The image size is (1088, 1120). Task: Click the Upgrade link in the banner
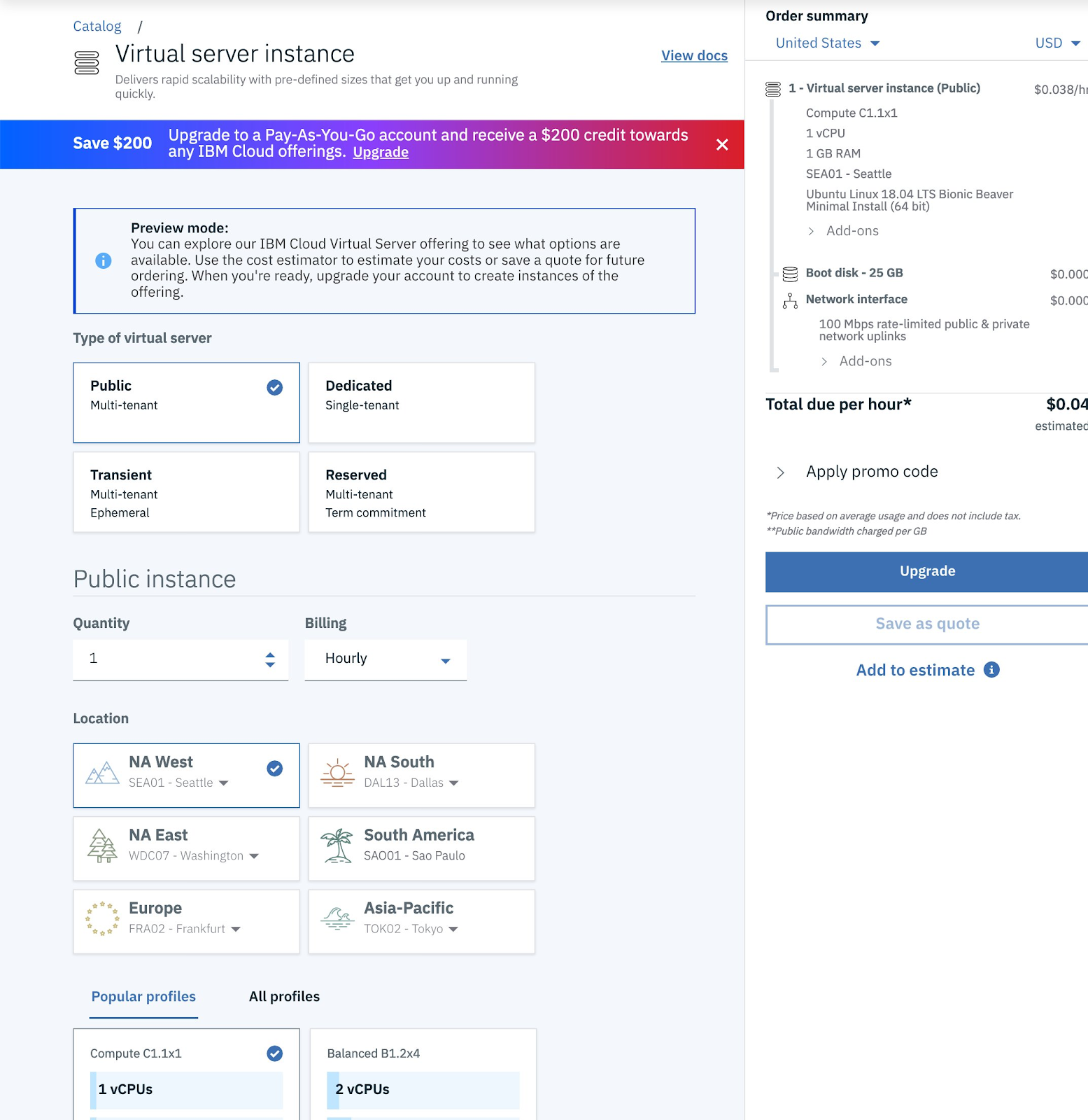point(381,153)
